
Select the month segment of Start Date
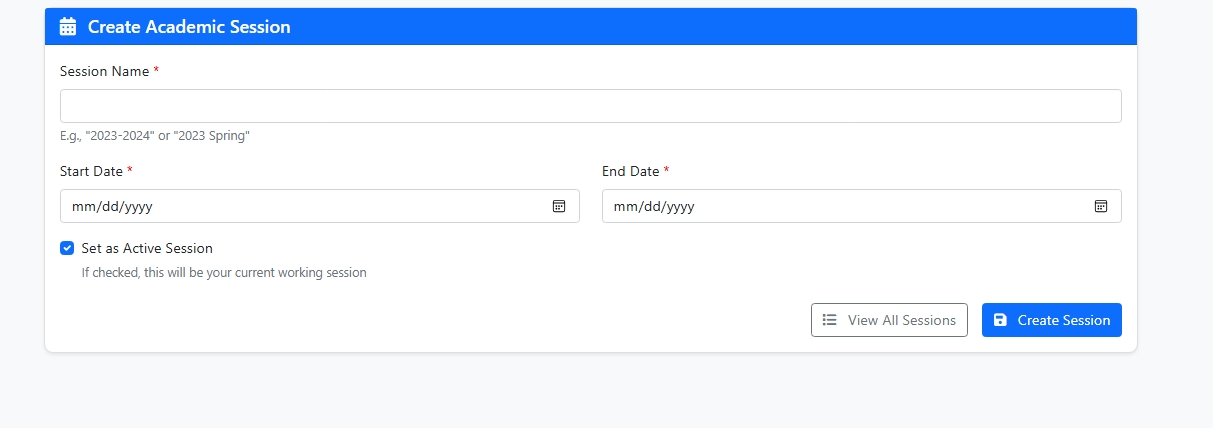(x=83, y=207)
